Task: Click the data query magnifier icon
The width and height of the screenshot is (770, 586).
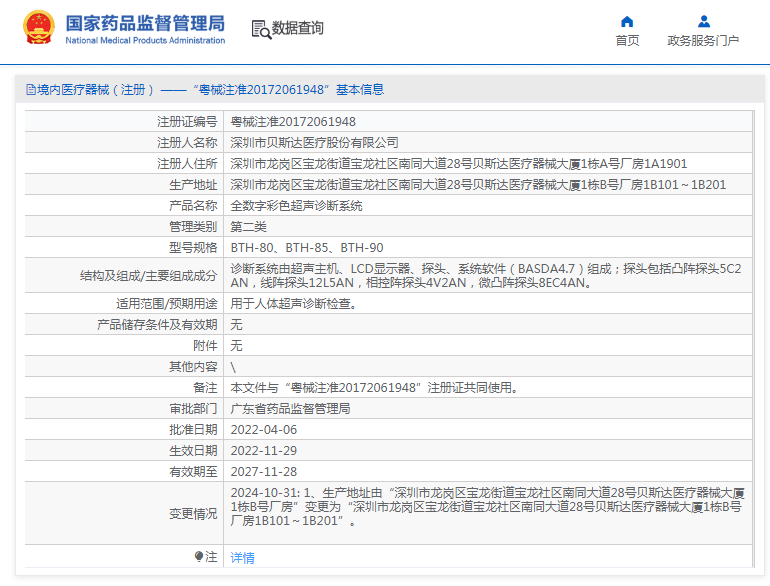Action: (260, 29)
